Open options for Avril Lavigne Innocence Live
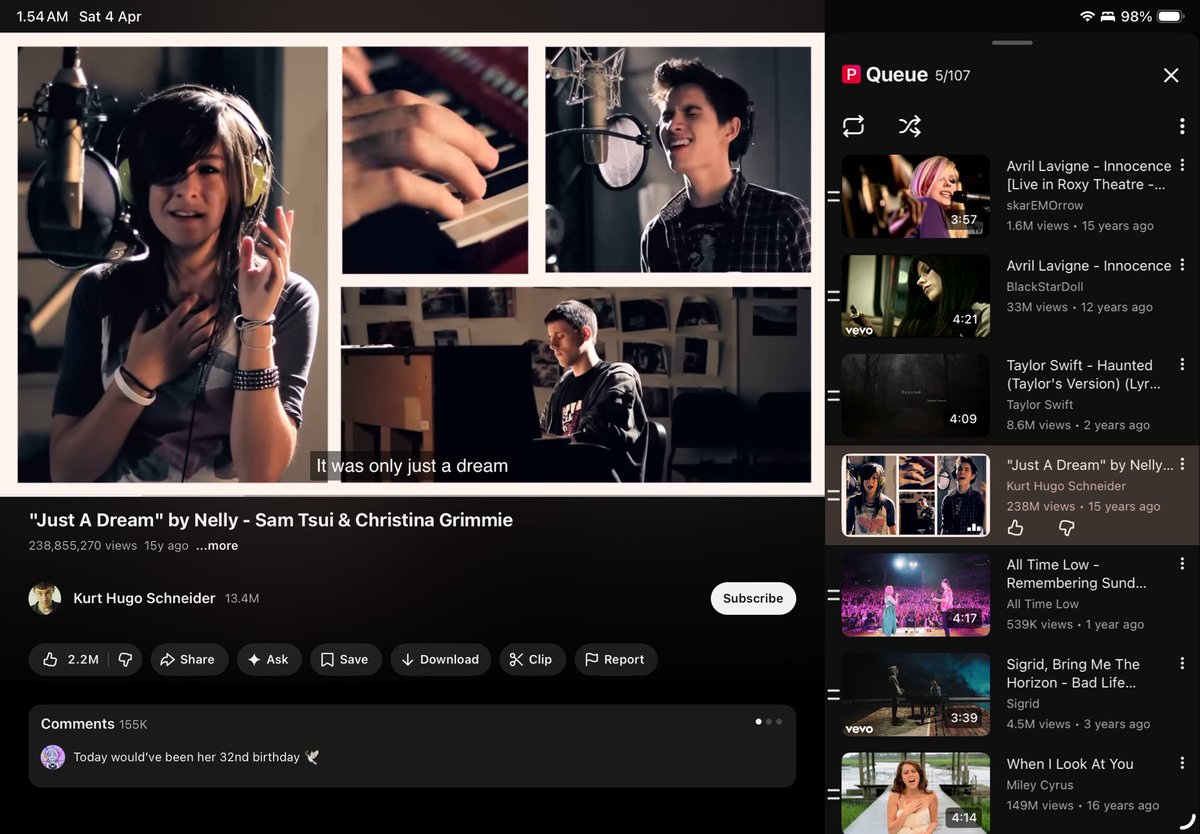Image resolution: width=1200 pixels, height=834 pixels. coord(1182,166)
